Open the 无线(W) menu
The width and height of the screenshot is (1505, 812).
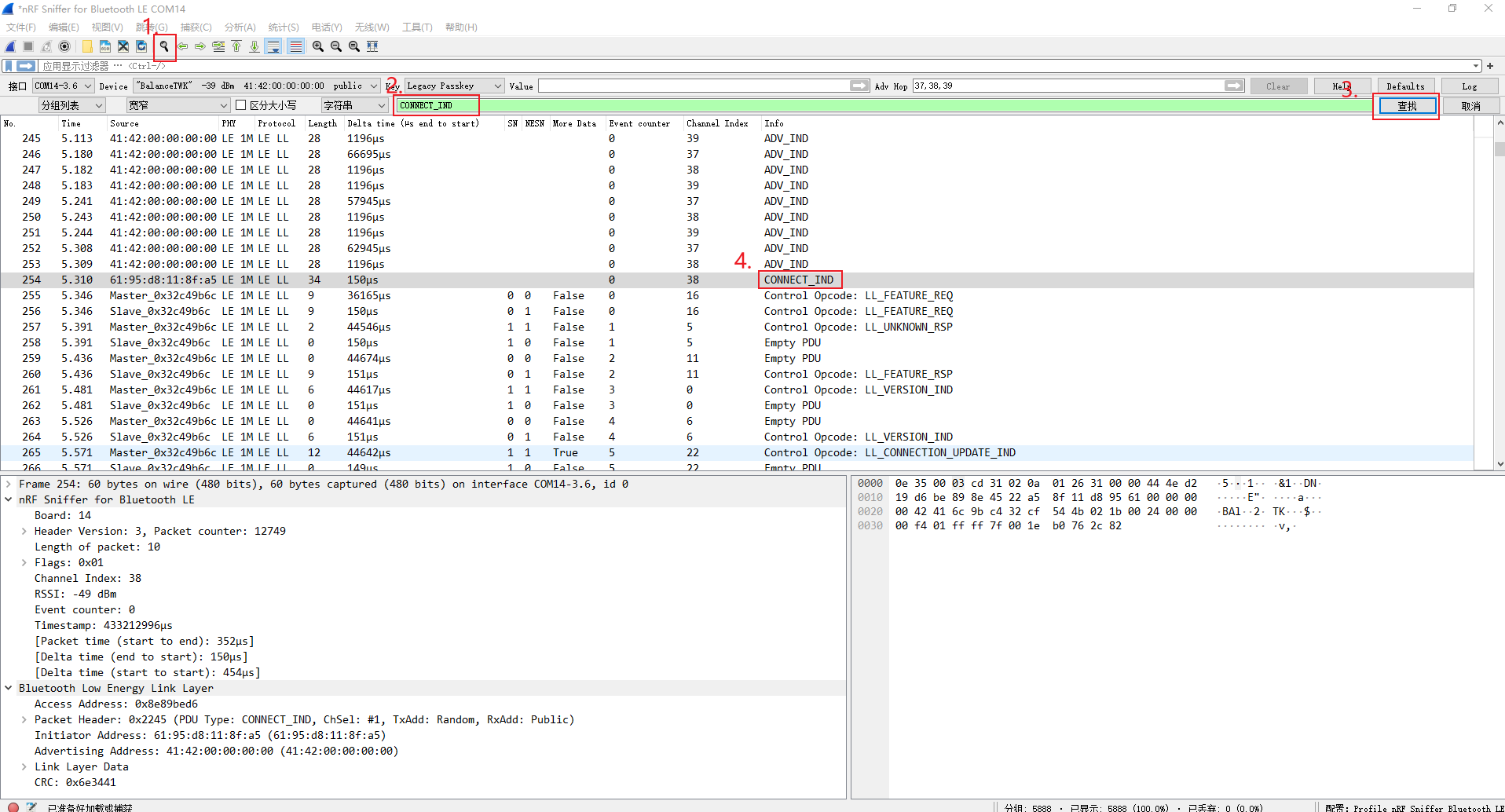pyautogui.click(x=372, y=27)
